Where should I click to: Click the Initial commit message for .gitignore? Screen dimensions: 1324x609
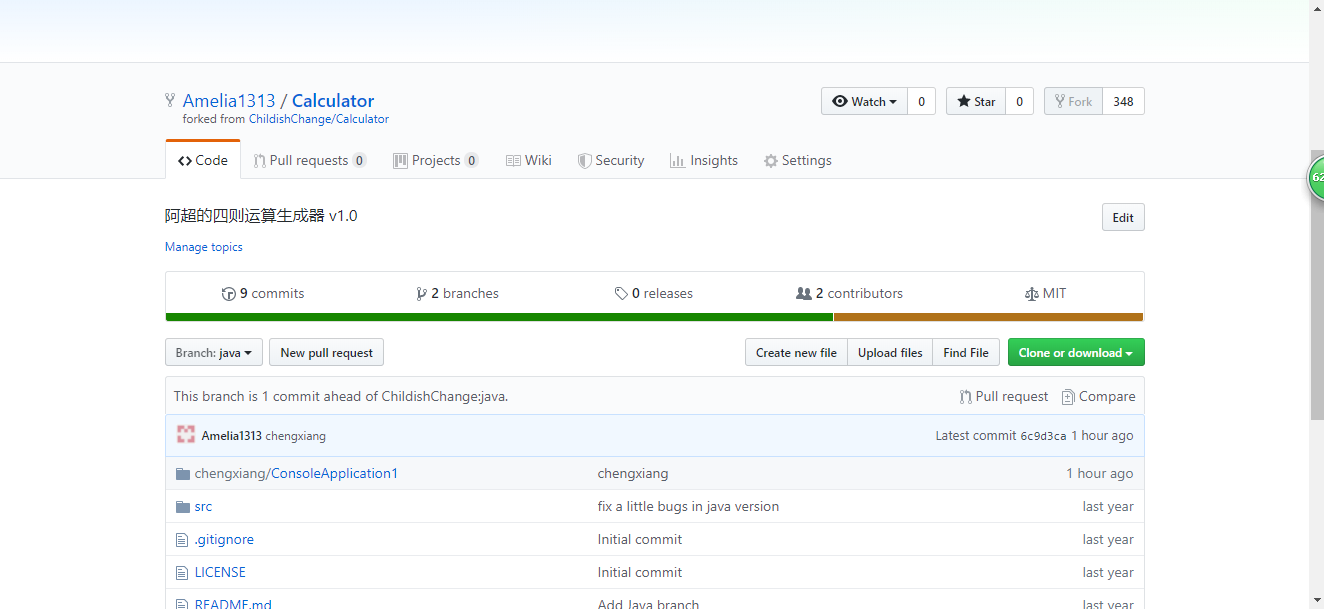640,539
